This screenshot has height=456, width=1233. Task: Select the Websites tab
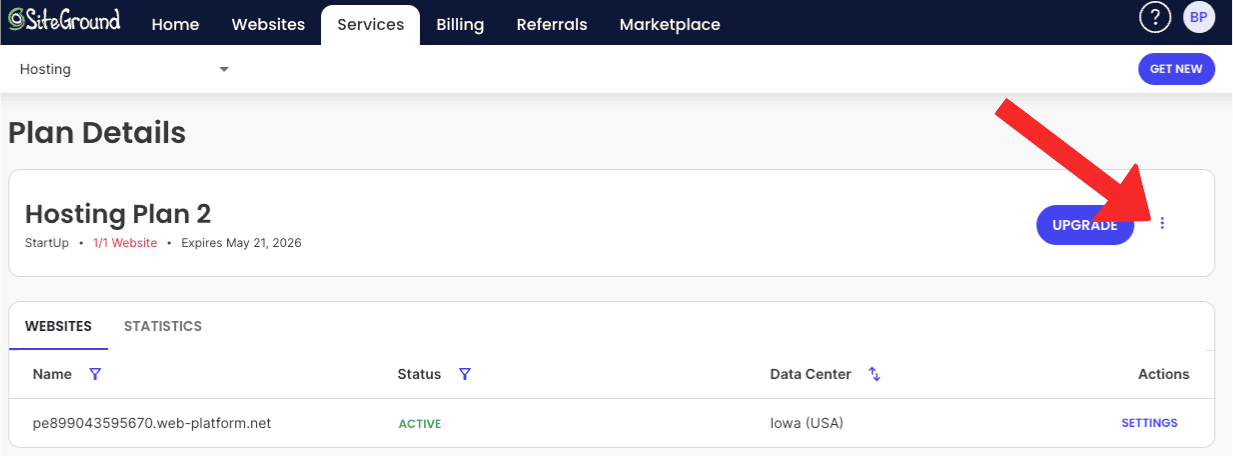pos(58,326)
